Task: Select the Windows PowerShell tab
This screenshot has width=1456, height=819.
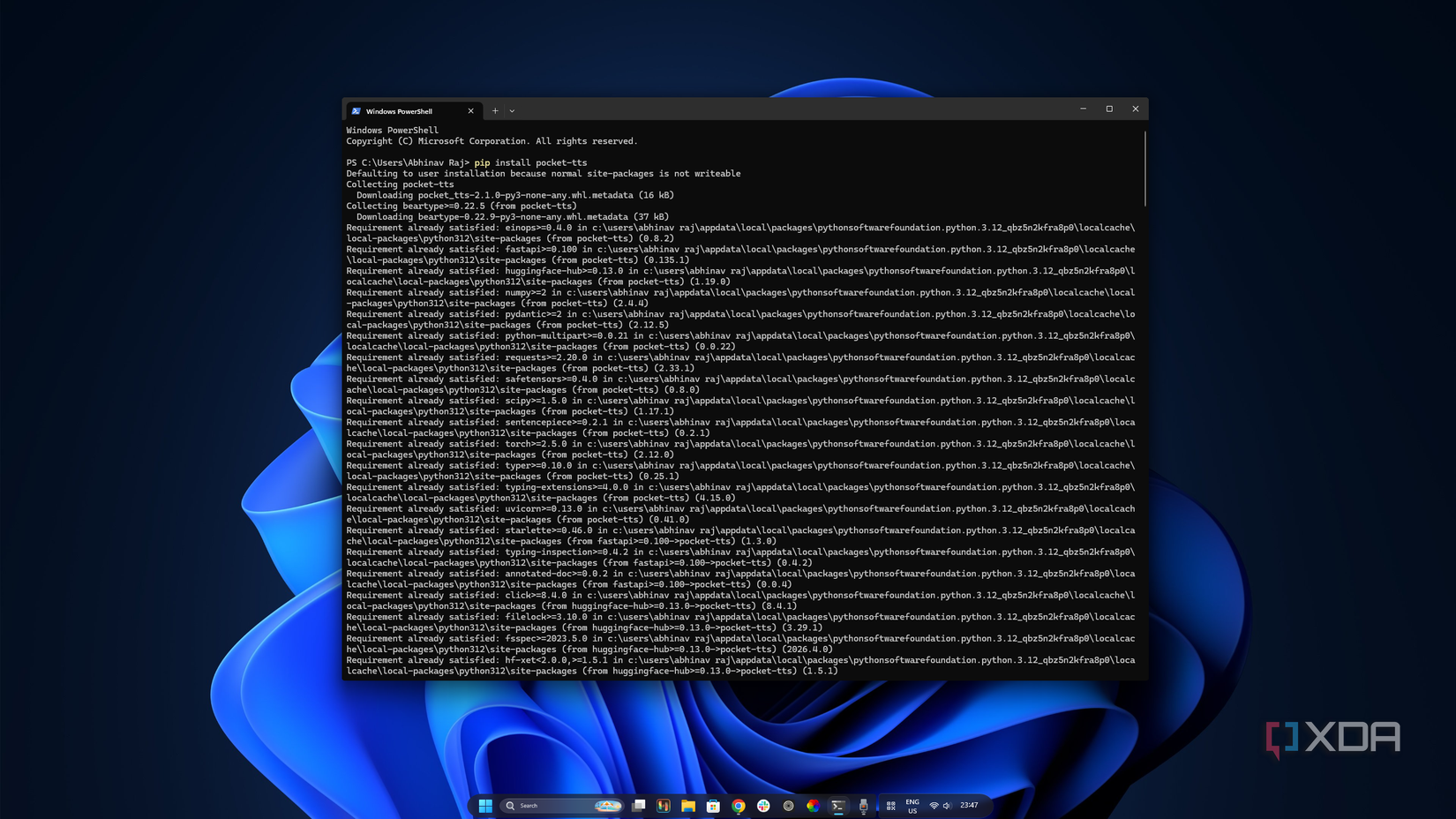Action: [x=413, y=111]
